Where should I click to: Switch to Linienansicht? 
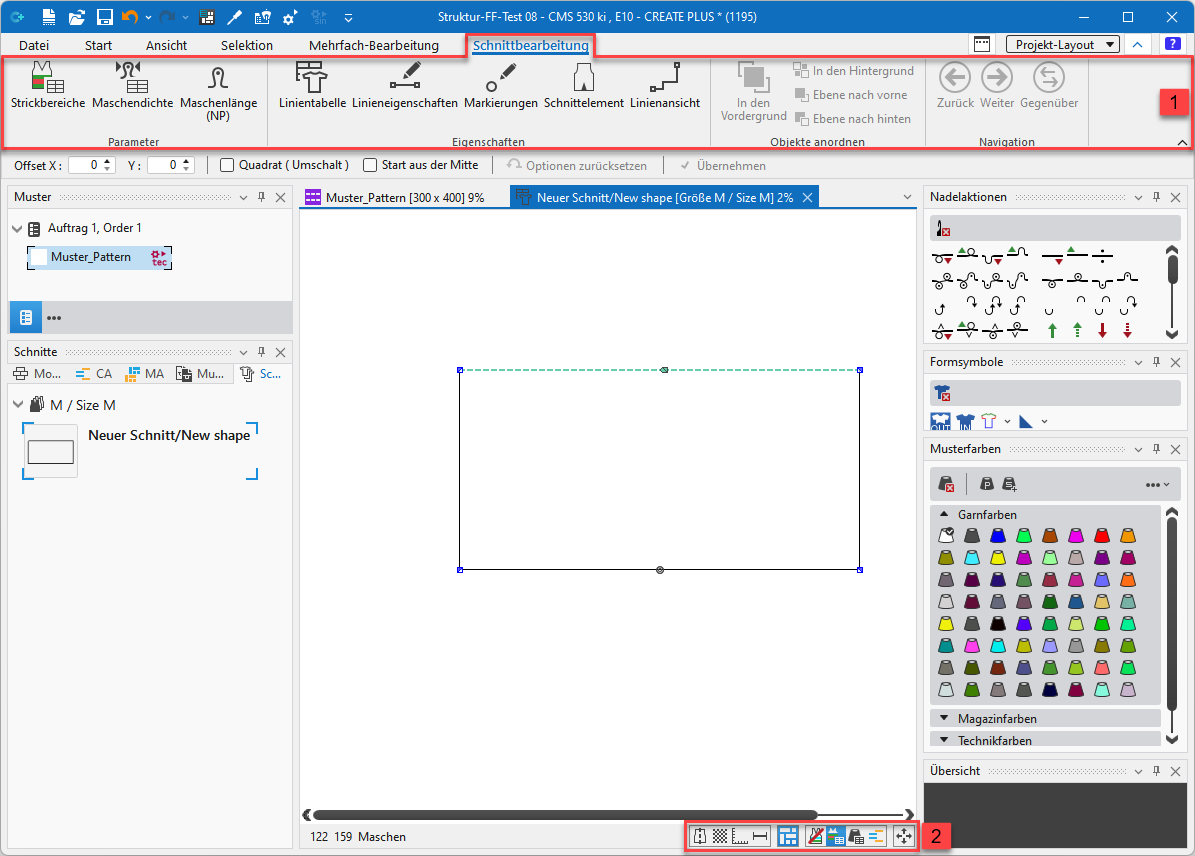pos(664,83)
